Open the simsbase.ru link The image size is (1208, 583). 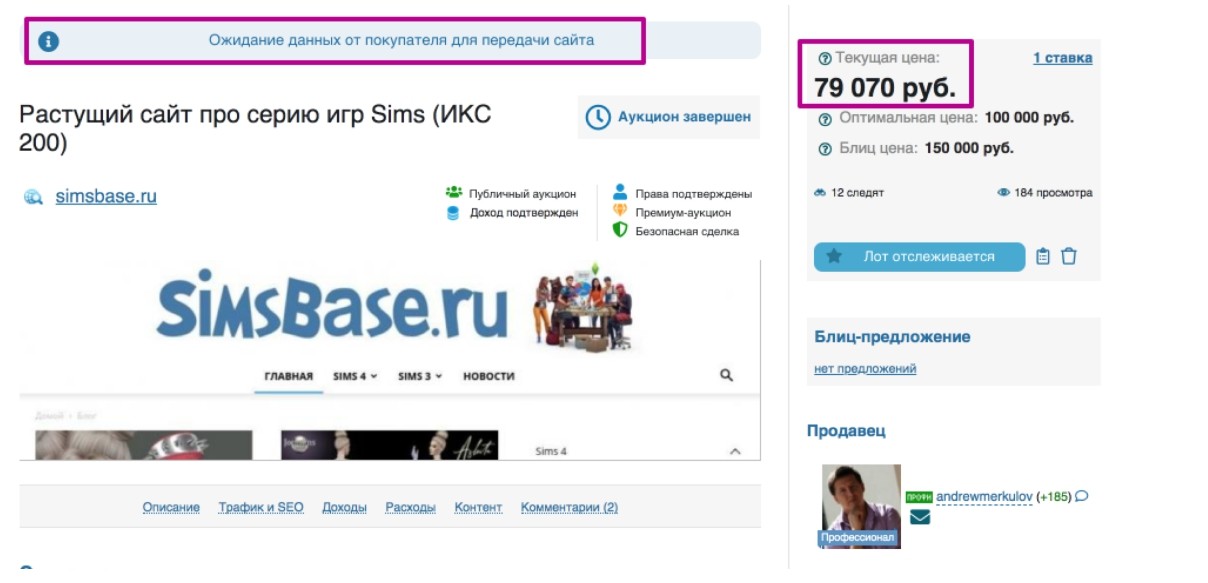point(105,197)
